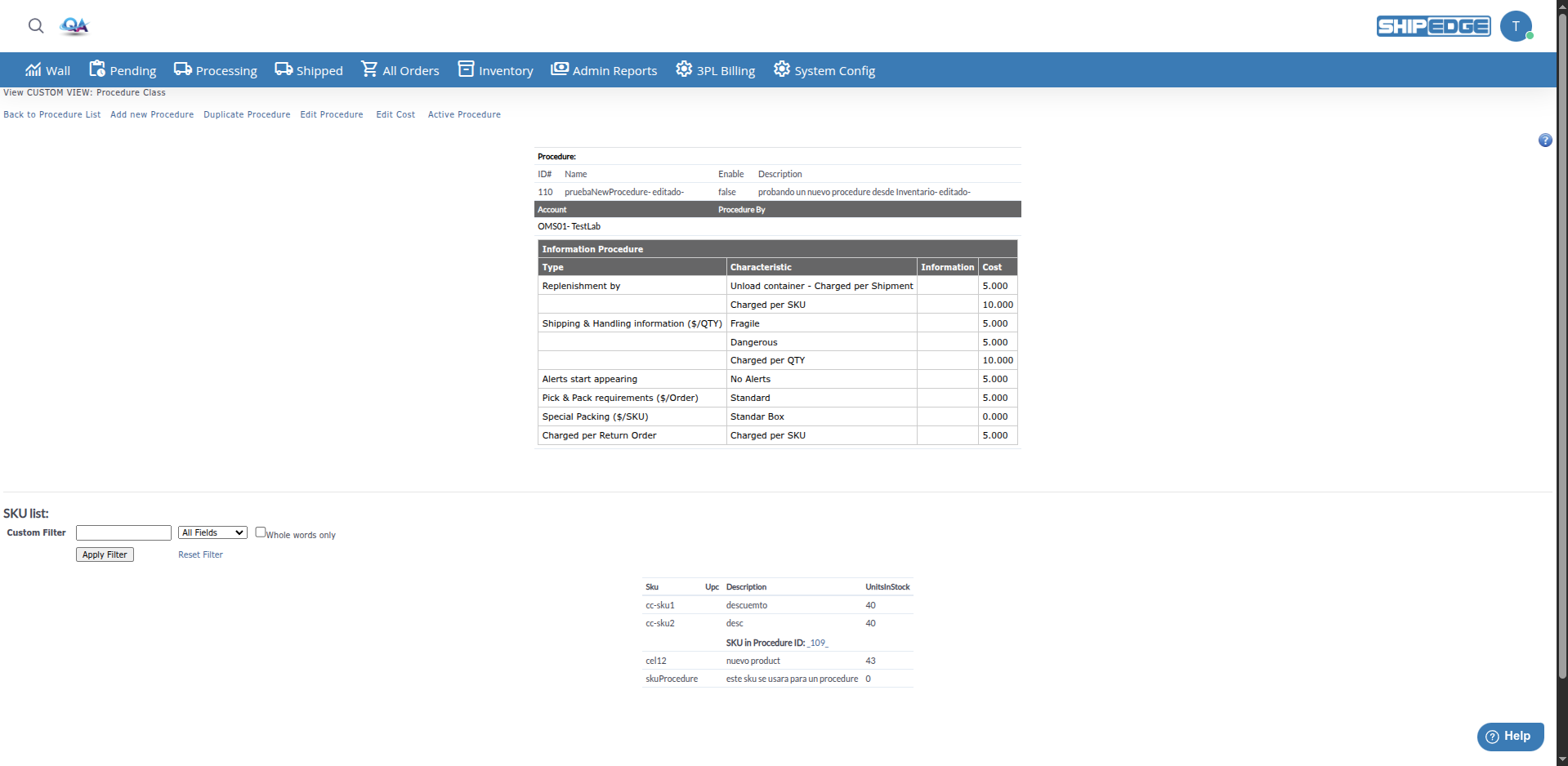Enable Whole words only checkbox

[261, 532]
